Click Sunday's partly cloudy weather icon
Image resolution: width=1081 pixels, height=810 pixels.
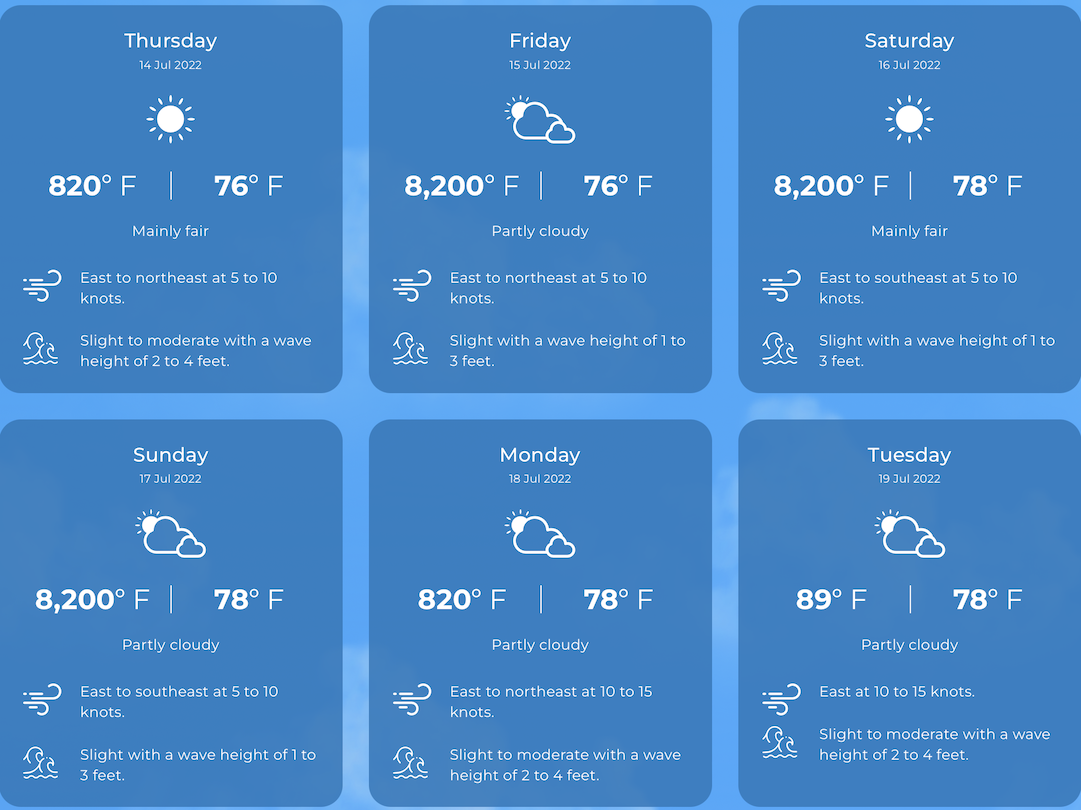point(171,534)
